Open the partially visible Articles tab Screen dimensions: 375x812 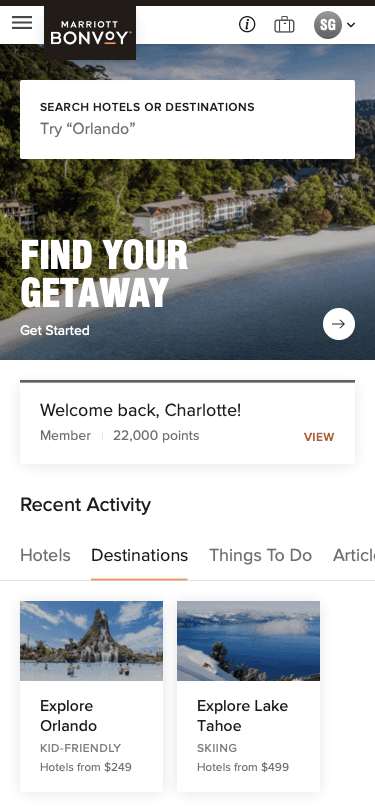pyautogui.click(x=354, y=555)
